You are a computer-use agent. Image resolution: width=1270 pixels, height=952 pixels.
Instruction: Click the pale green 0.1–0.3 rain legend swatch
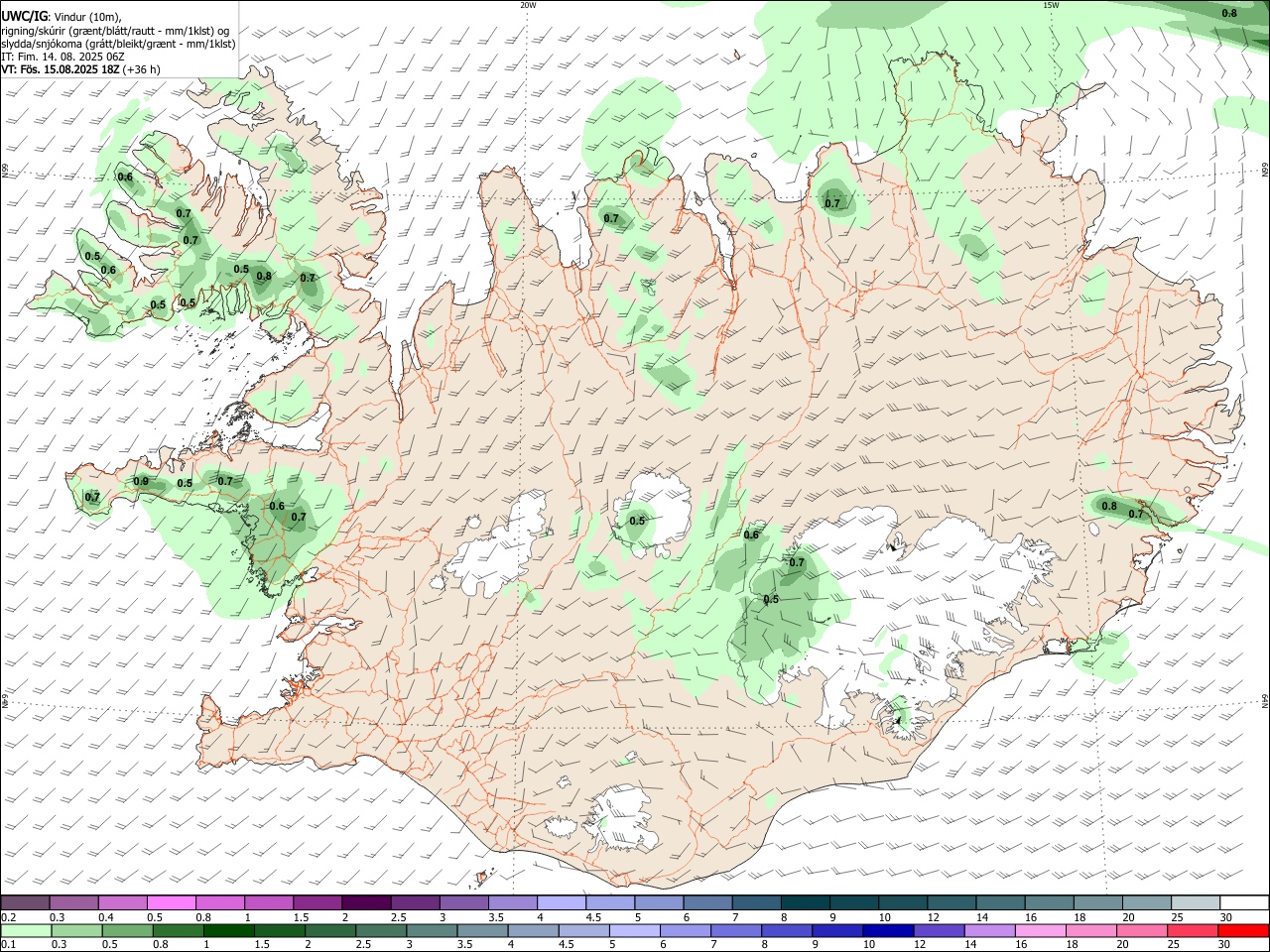25,930
